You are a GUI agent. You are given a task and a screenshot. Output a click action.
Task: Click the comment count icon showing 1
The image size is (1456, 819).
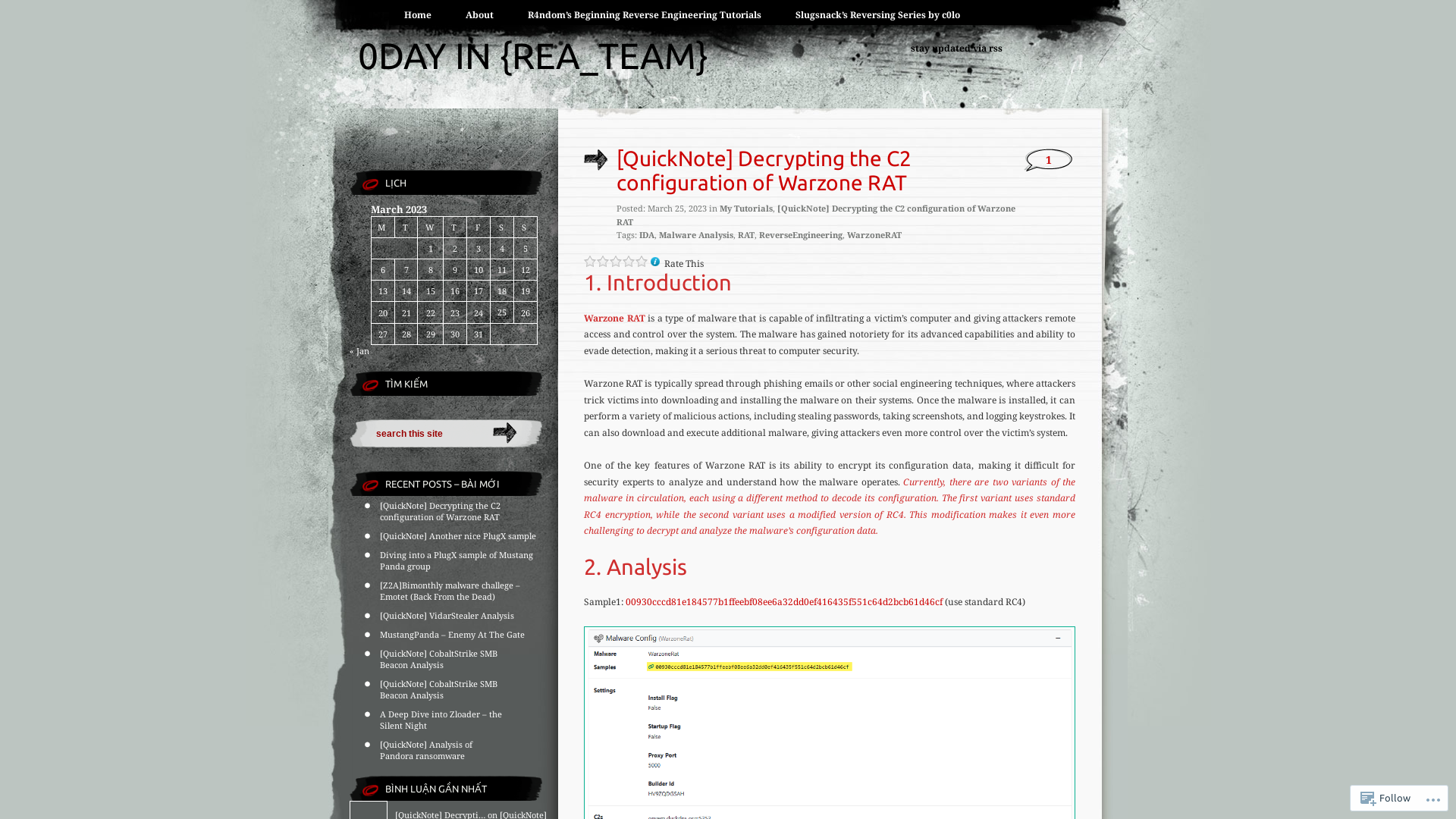coord(1048,160)
